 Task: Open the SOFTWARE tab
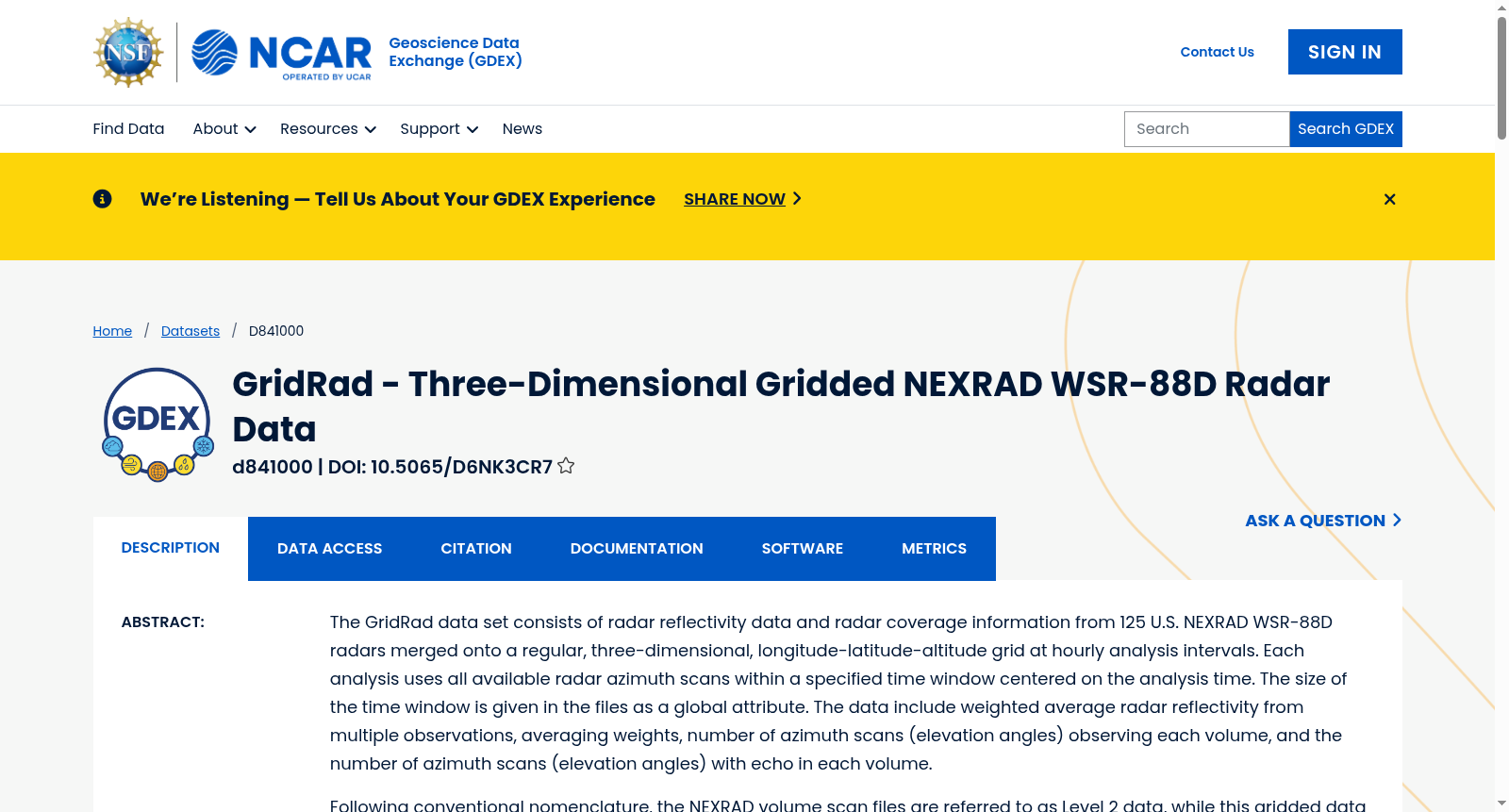coord(803,549)
